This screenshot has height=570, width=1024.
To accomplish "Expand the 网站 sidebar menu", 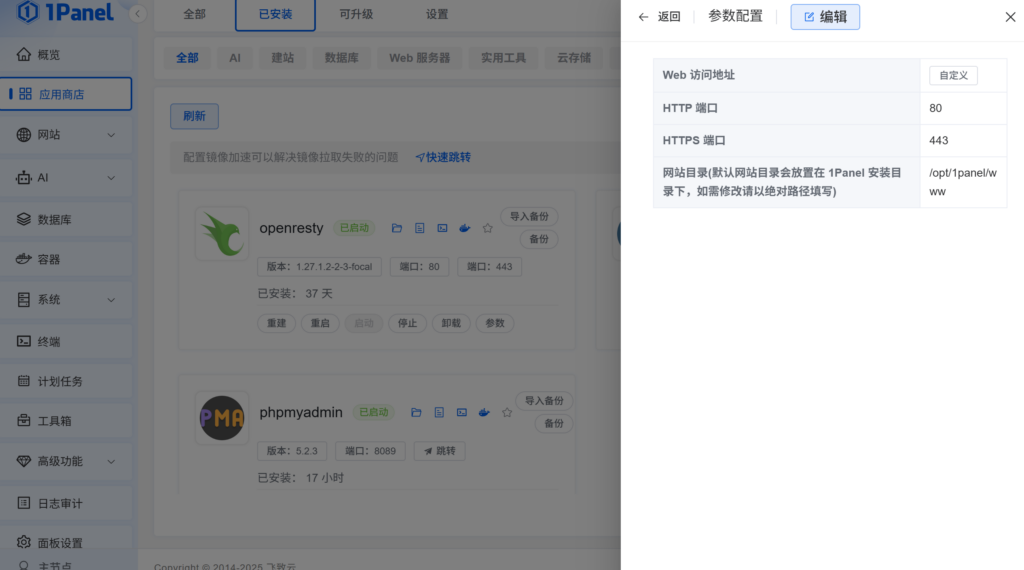I will (66, 135).
